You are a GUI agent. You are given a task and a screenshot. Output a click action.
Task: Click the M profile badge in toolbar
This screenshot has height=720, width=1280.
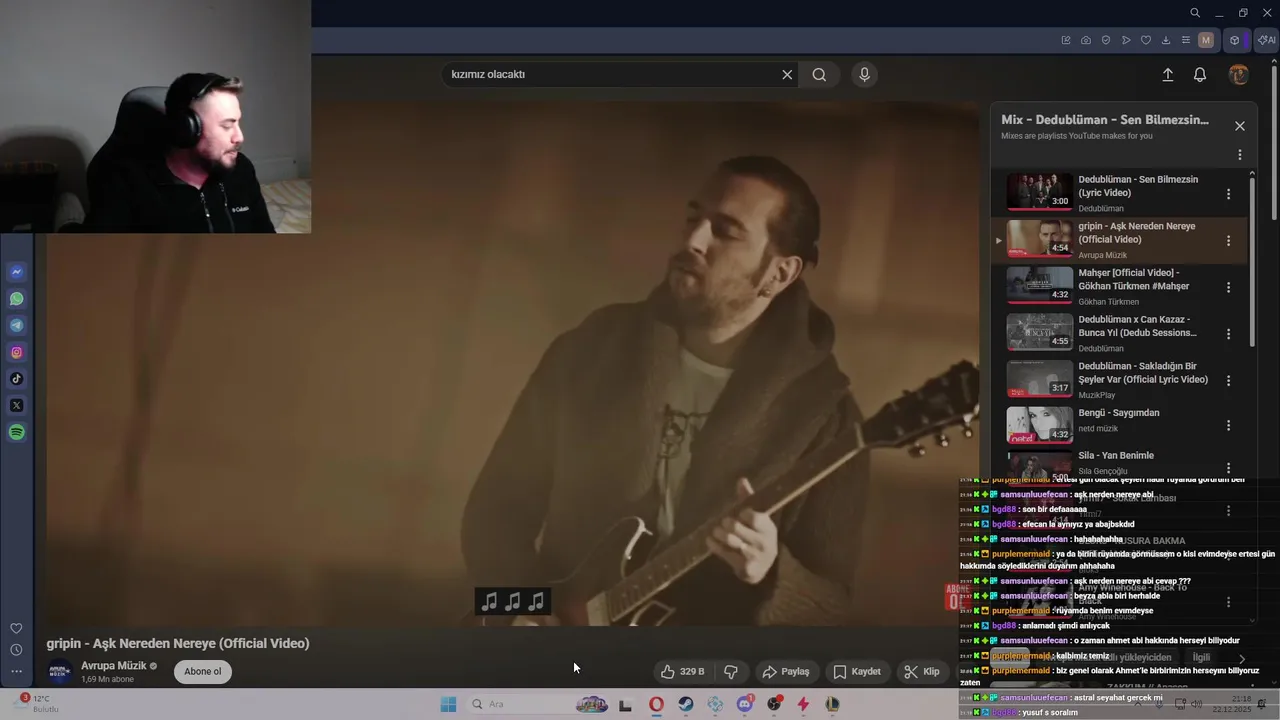point(1206,40)
